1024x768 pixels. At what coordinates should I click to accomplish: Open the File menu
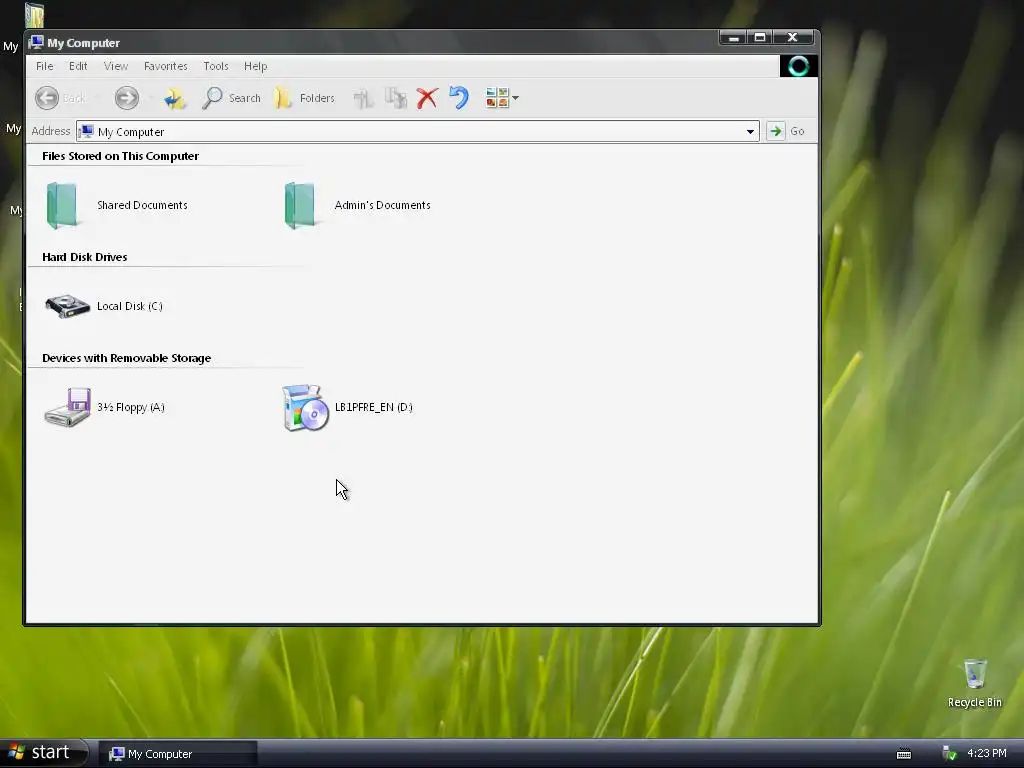pyautogui.click(x=44, y=66)
